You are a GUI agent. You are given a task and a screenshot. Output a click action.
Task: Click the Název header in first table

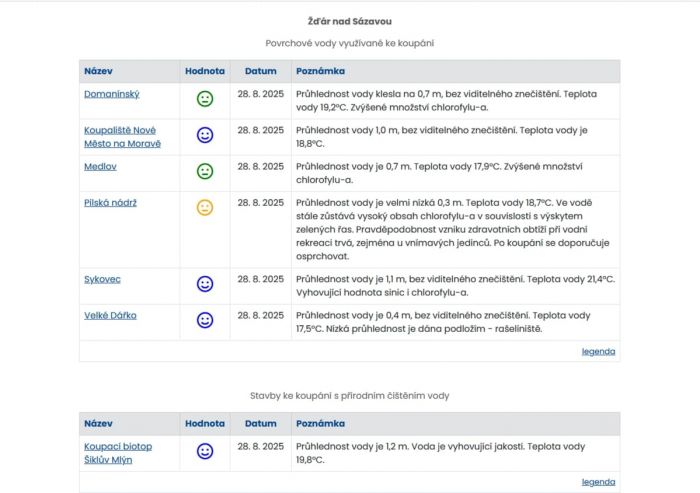98,71
